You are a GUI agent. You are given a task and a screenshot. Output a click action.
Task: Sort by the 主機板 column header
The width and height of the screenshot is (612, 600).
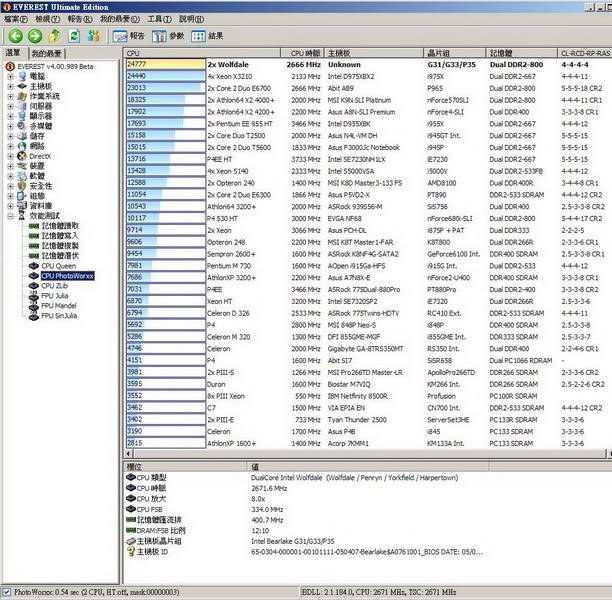tap(374, 53)
